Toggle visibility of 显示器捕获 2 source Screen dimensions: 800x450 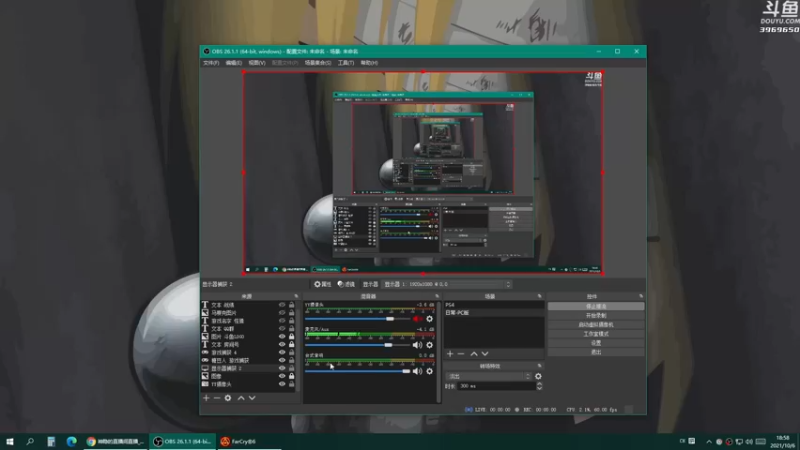(x=282, y=368)
